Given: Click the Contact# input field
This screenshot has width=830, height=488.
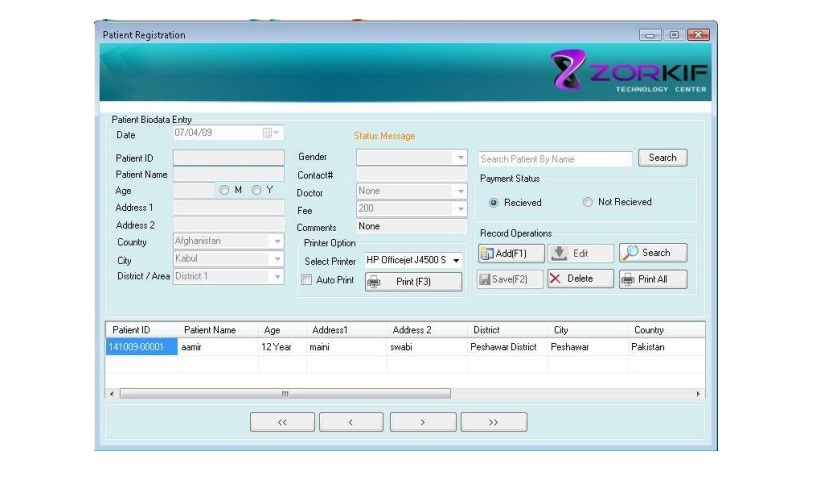Looking at the screenshot, I should coord(411,175).
